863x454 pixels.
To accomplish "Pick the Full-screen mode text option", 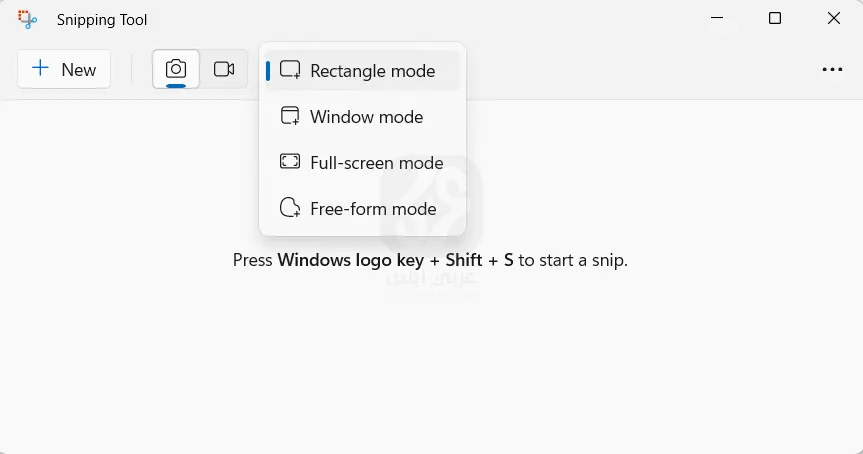I will [x=376, y=163].
